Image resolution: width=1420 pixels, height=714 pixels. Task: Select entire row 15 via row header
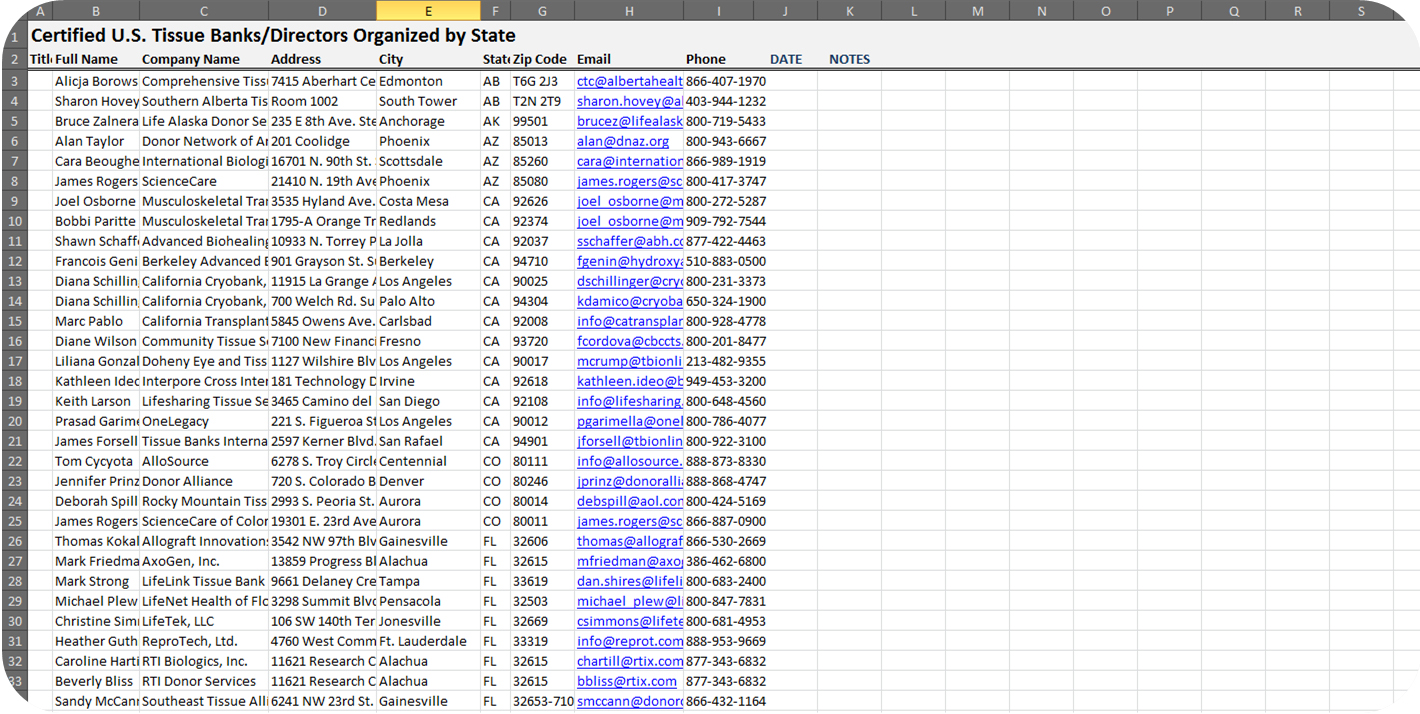click(x=14, y=321)
